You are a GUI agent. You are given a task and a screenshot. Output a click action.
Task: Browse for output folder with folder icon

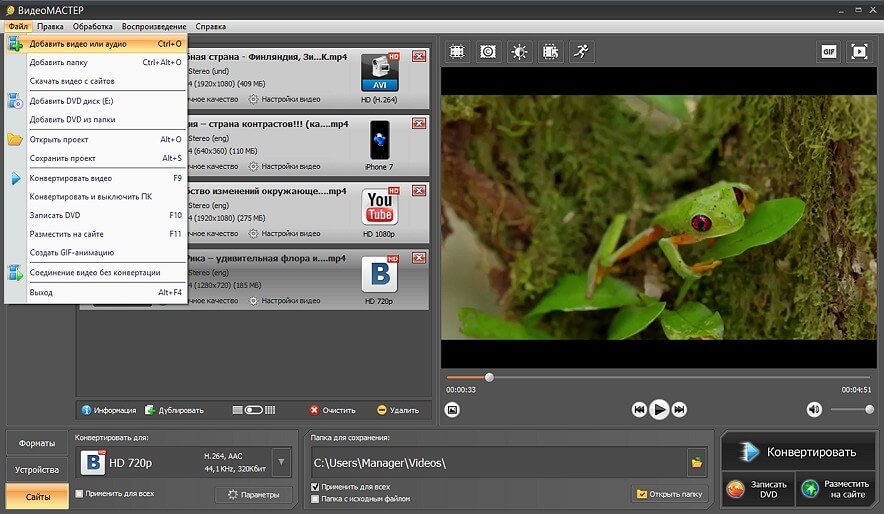[696, 462]
